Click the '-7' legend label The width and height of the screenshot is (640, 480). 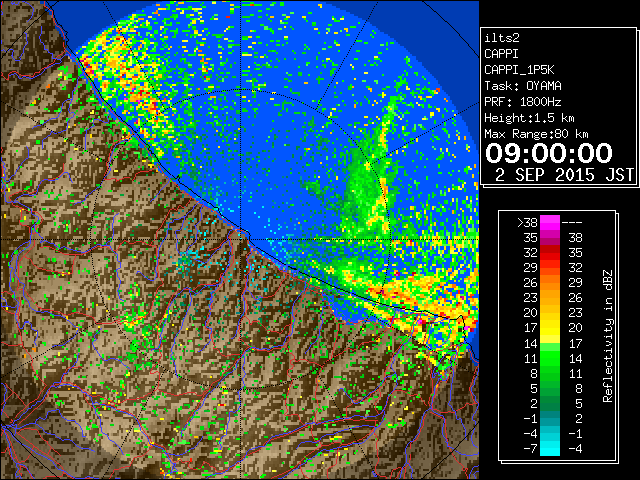click(530, 449)
